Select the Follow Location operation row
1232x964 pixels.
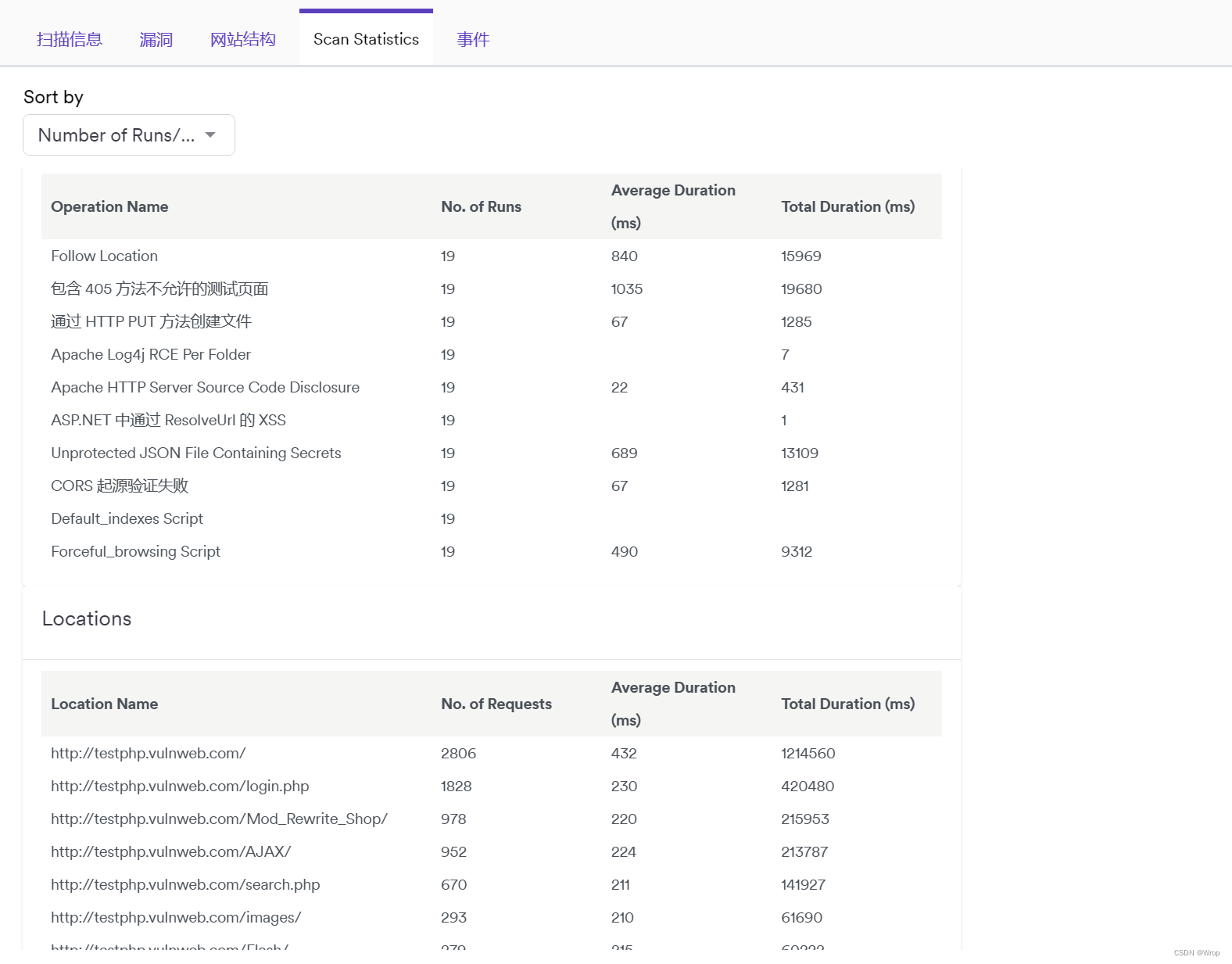104,256
